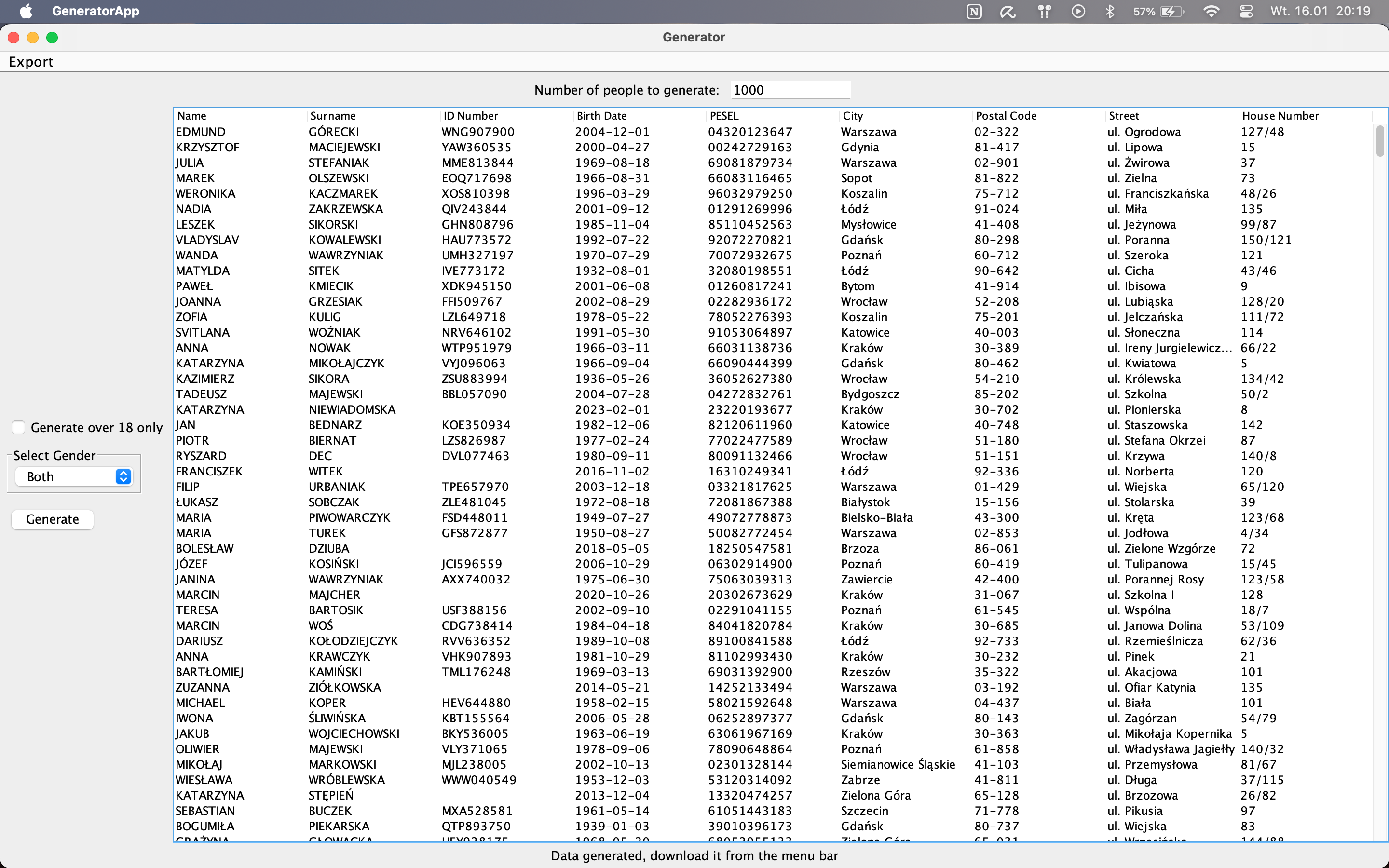This screenshot has width=1389, height=868.
Task: Click the macOS Wi-Fi status bar icon
Action: tap(1211, 12)
